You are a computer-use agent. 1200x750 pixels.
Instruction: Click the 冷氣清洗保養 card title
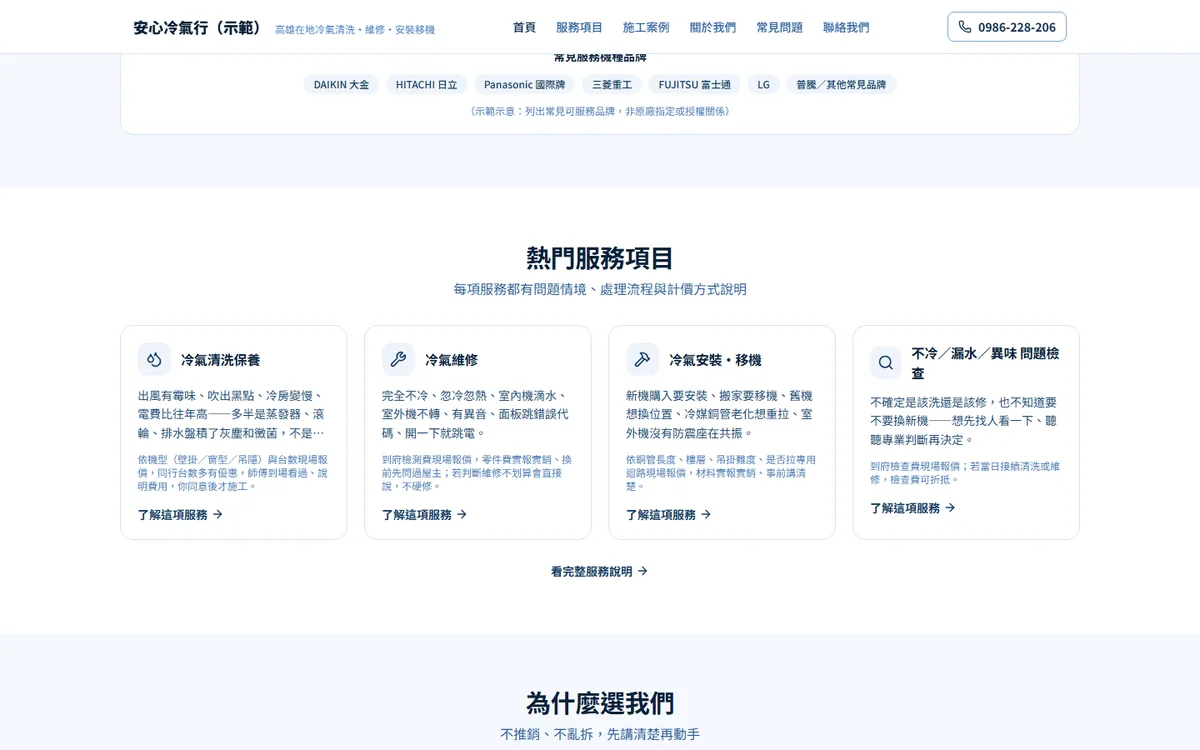pyautogui.click(x=220, y=359)
